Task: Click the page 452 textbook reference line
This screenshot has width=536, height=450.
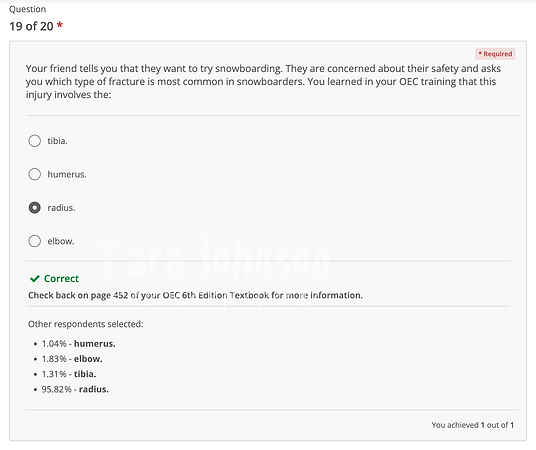Action: coord(195,295)
